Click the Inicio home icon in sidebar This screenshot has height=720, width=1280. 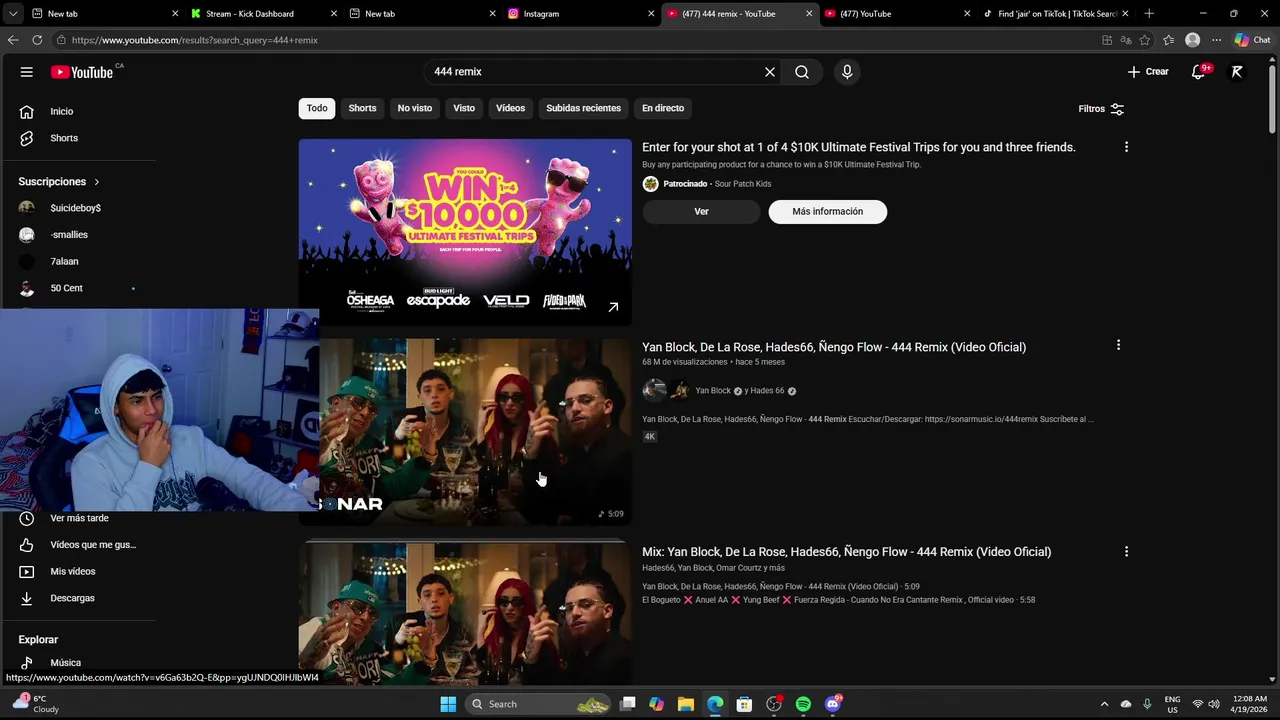point(27,111)
